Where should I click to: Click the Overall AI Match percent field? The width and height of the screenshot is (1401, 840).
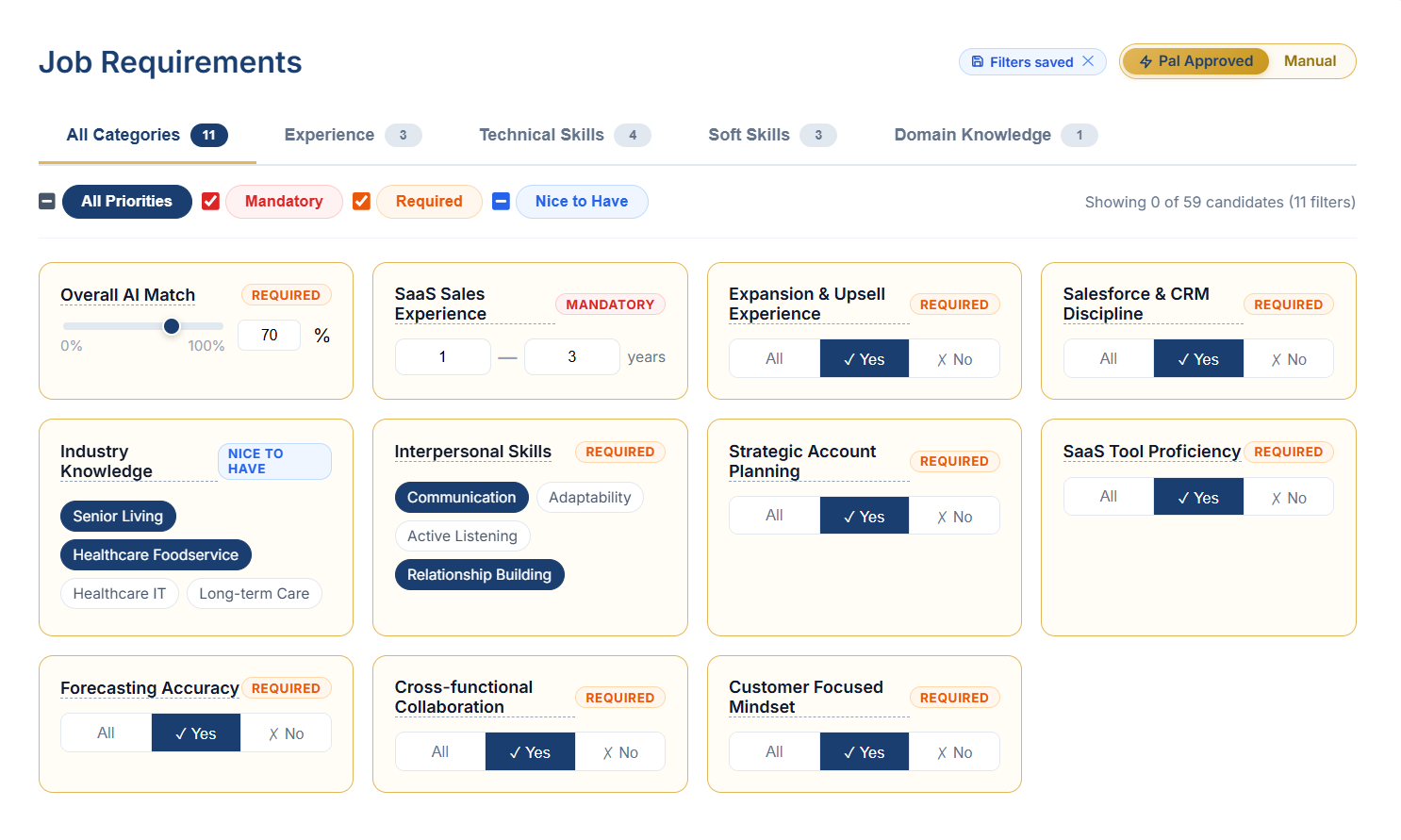[x=270, y=336]
